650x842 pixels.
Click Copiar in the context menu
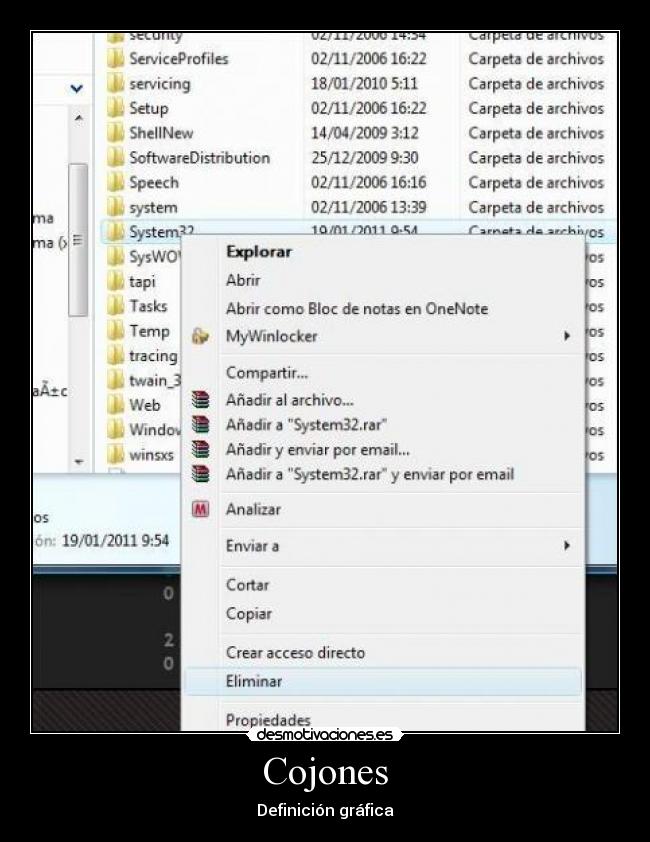coord(248,614)
